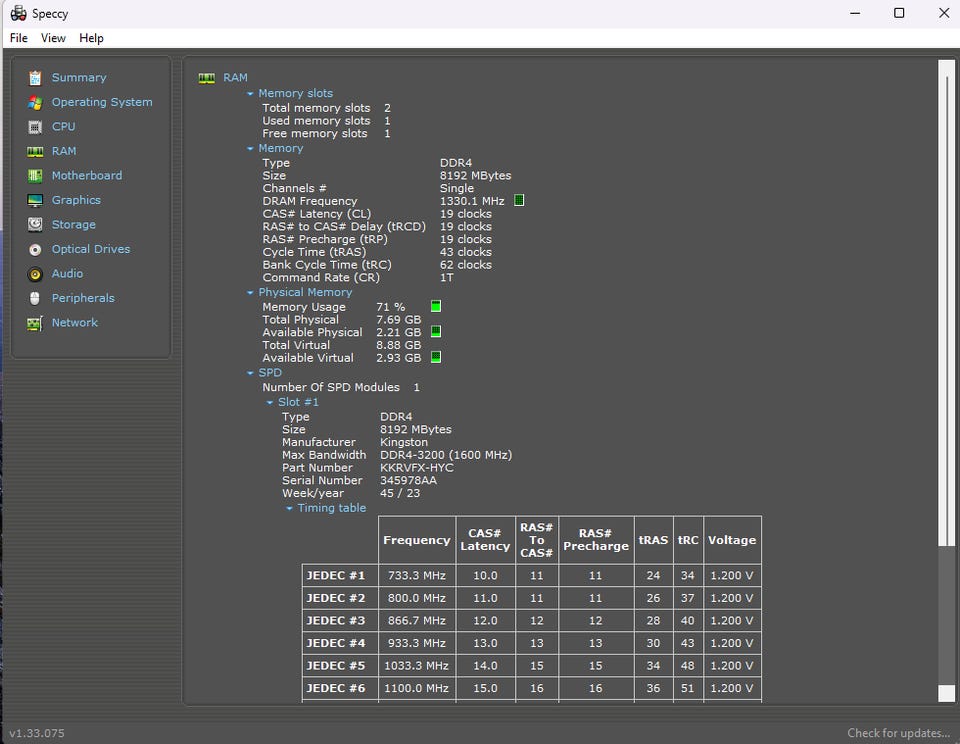960x744 pixels.
Task: Toggle the DRAM Frequency green indicator
Action: (519, 201)
